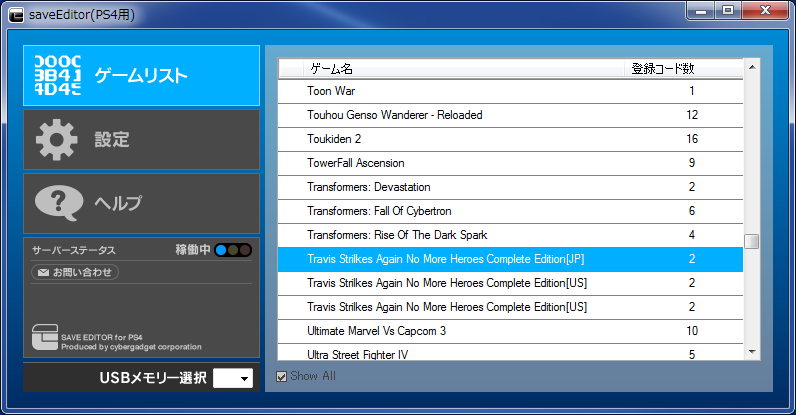Click the saveEditor title bar app icon
Screen dimensions: 796x415
16,15
